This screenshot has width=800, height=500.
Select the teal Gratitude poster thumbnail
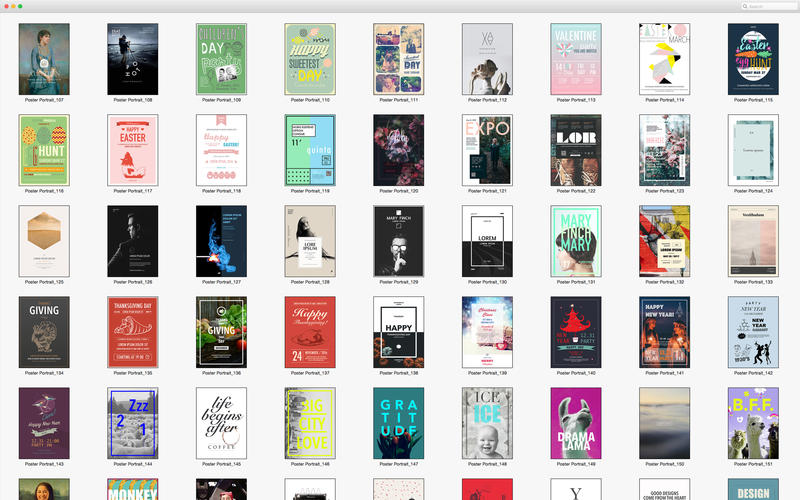[x=399, y=423]
